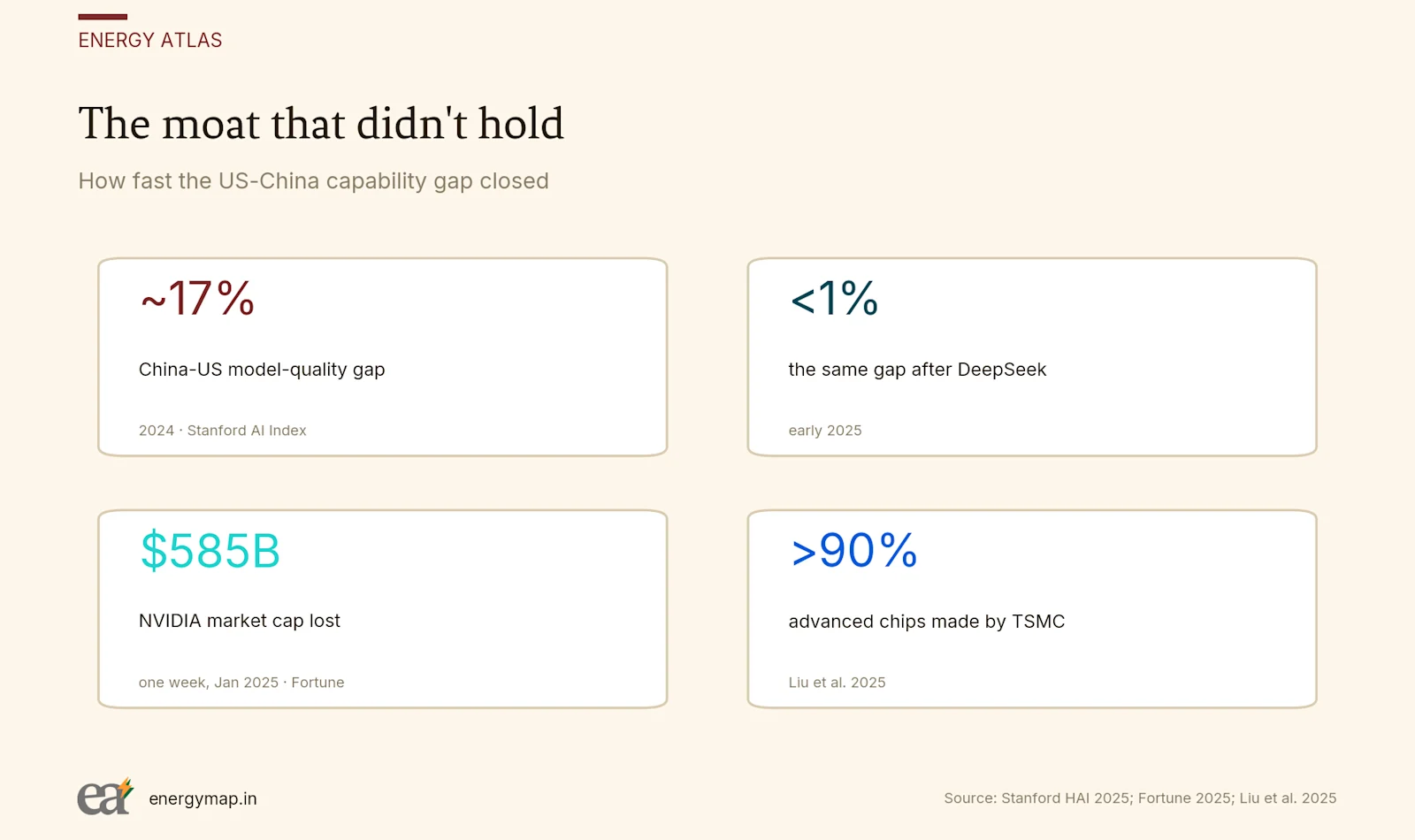Screen dimensions: 1415x840
Task: Select 'advanced chips made by TSMC' label
Action: [927, 622]
